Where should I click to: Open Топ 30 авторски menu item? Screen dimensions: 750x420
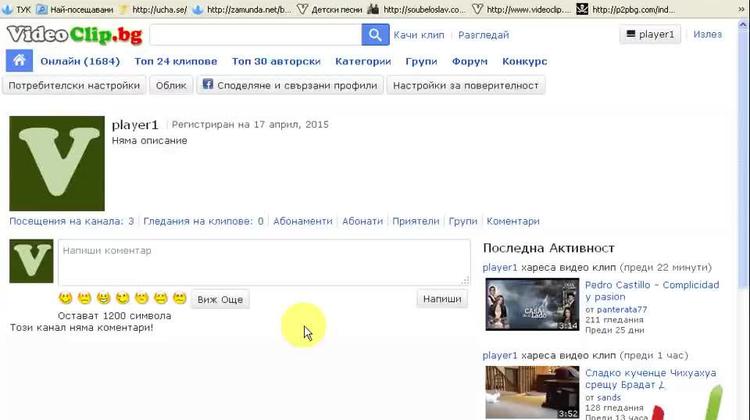tap(276, 61)
